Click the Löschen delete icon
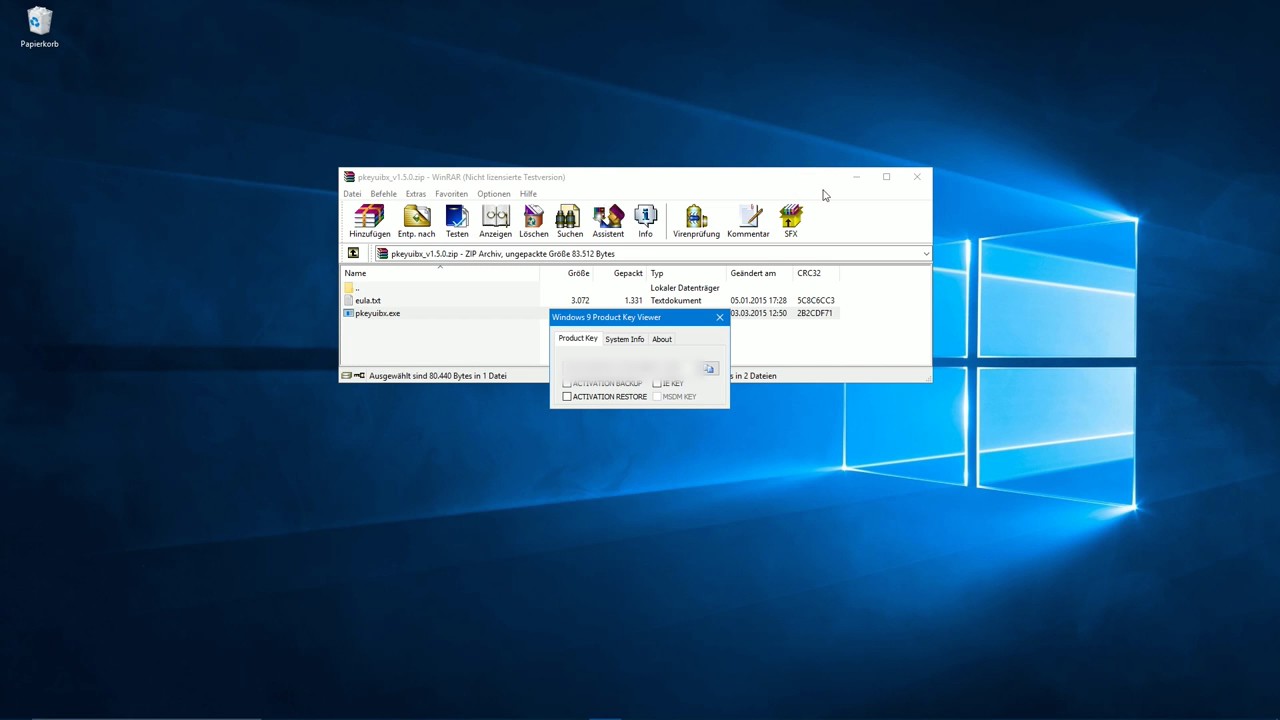Image resolution: width=1280 pixels, height=720 pixels. click(533, 222)
